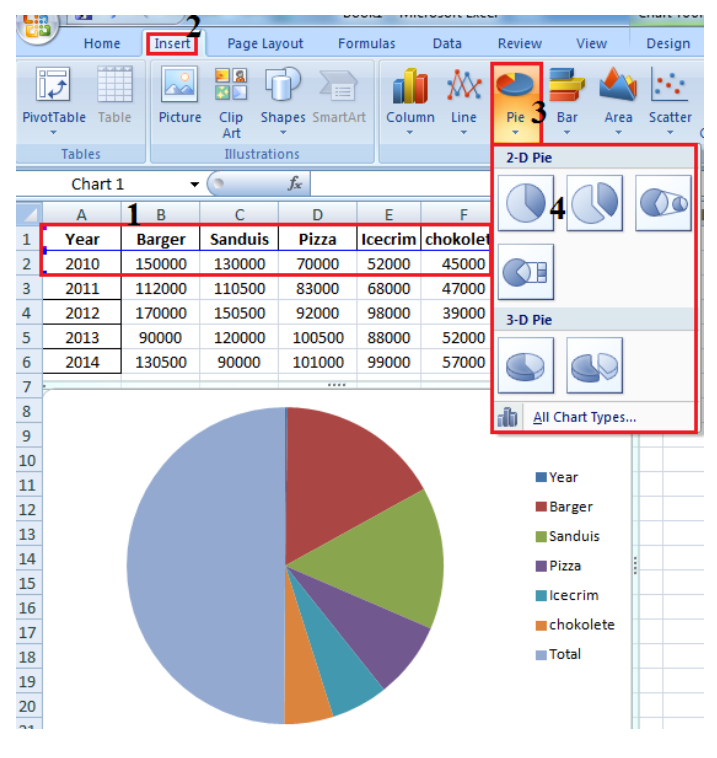Expand the Column chart dropdown
The image size is (717, 758).
(410, 100)
